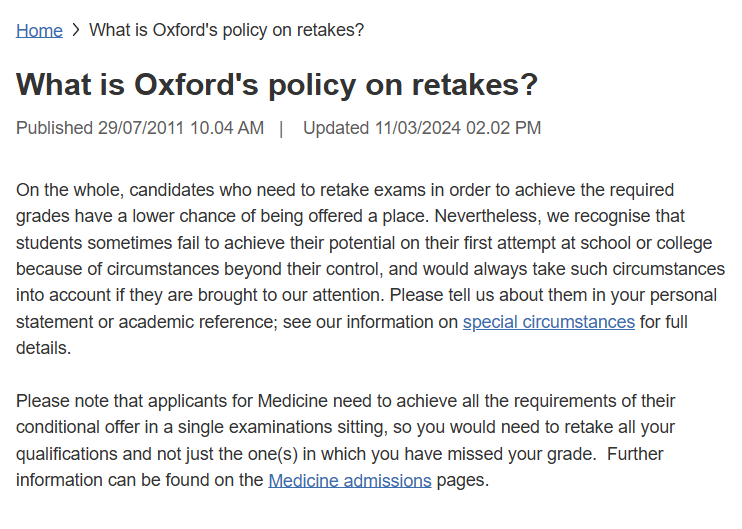The image size is (742, 529).
Task: Click the line starting 'Please note that applicants'
Action: click(x=345, y=401)
